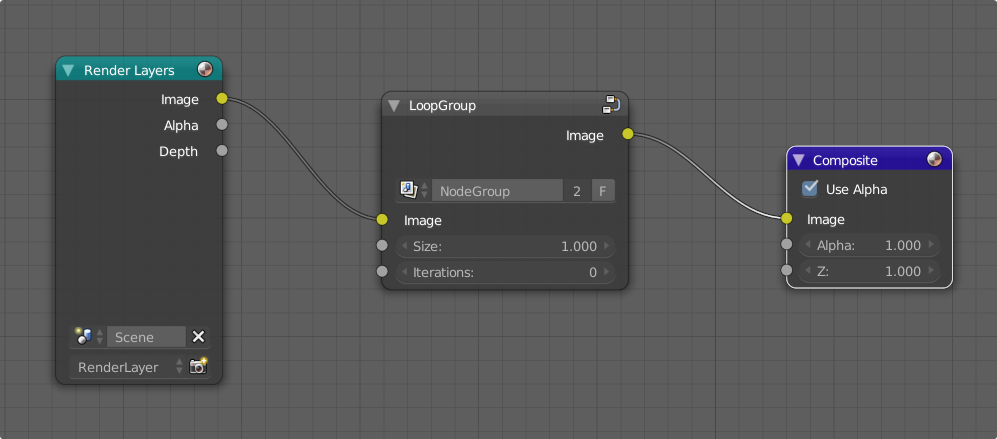Collapse the Render Layers node
The width and height of the screenshot is (997, 439).
(x=68, y=70)
